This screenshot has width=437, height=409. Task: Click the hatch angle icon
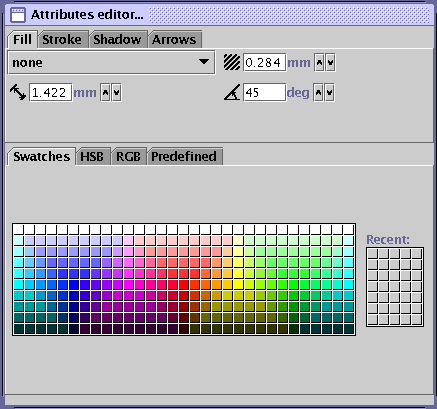(x=232, y=92)
